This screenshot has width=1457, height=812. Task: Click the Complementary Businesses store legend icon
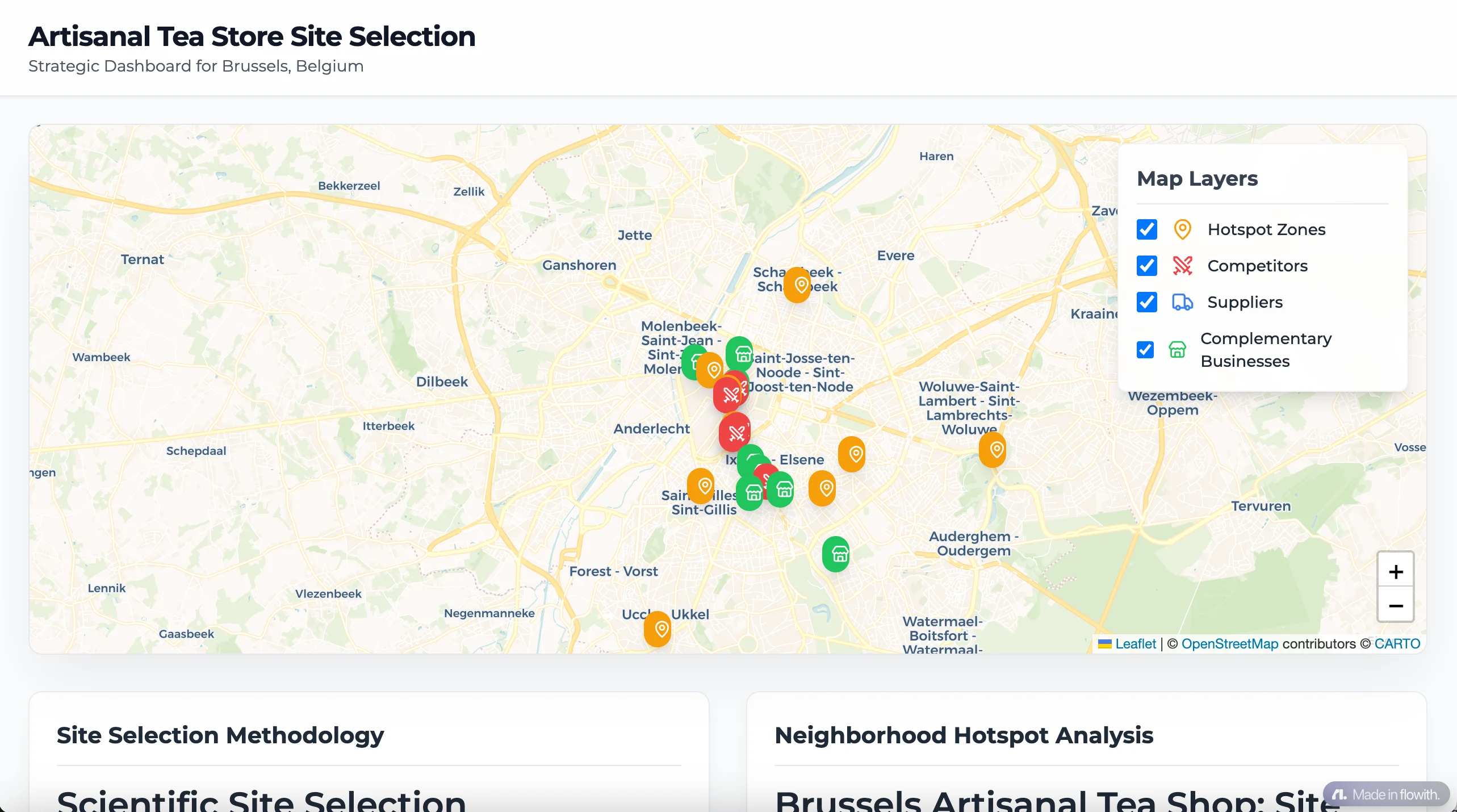pos(1177,350)
